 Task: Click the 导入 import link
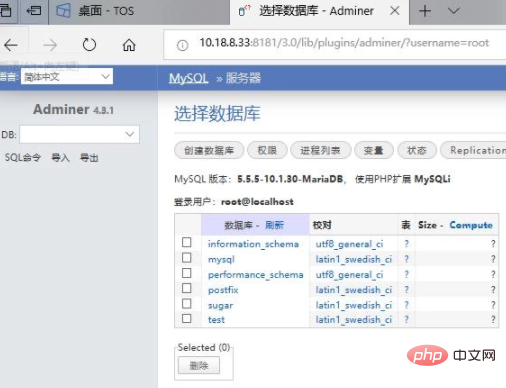coord(60,157)
